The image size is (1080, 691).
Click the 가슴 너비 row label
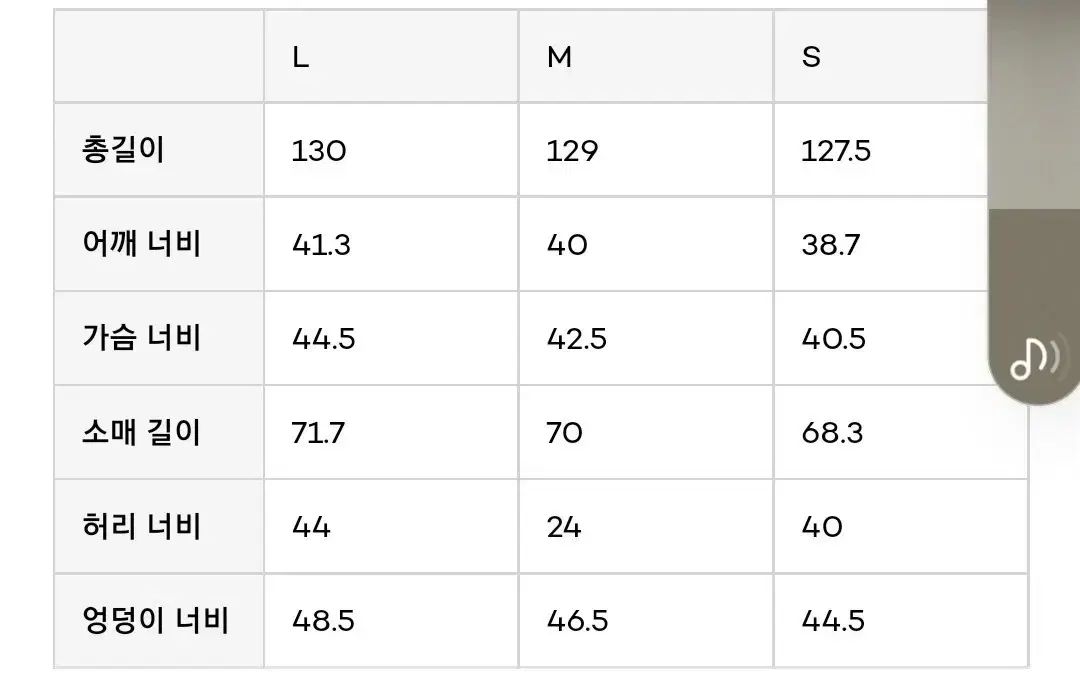[142, 338]
